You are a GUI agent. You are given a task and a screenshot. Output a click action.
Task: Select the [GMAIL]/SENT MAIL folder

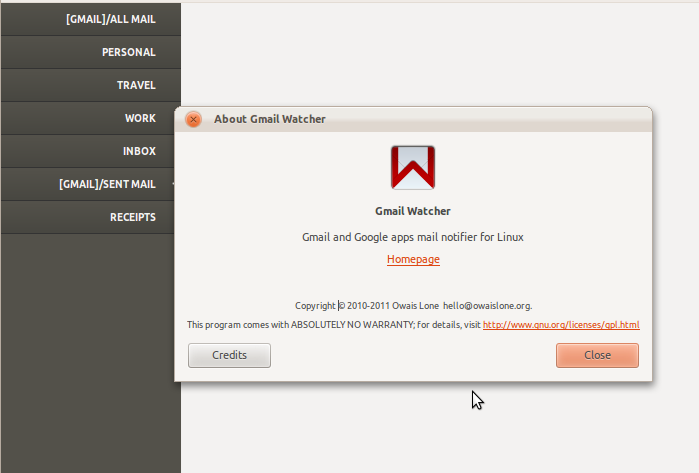(88, 184)
